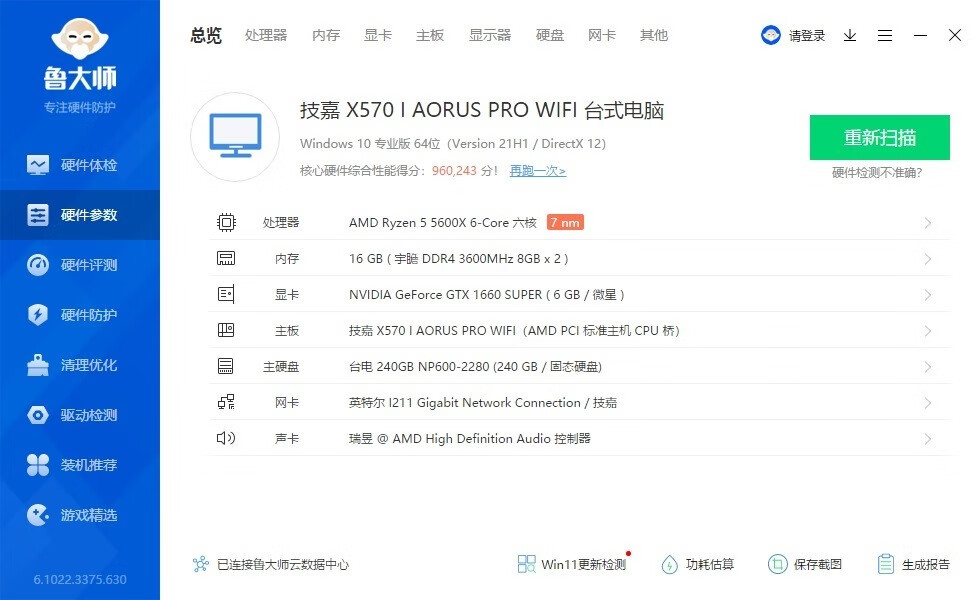Expand the 主板 row chevron
The image size is (980, 600).
[x=928, y=331]
